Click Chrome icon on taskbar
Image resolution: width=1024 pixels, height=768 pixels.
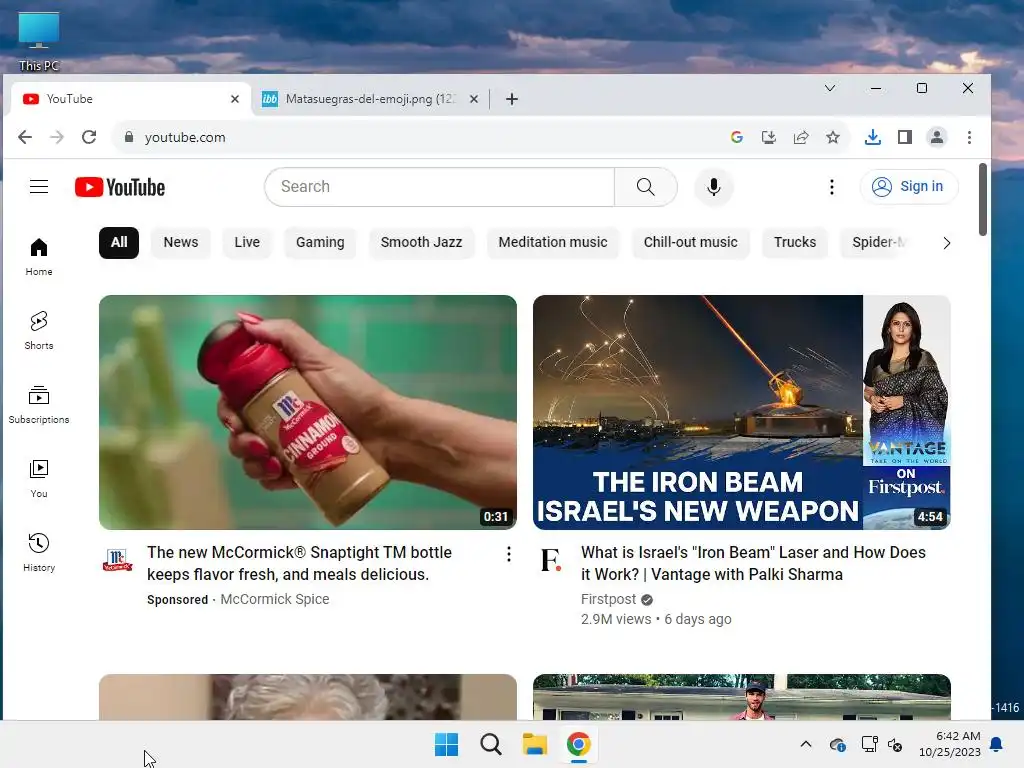(579, 744)
